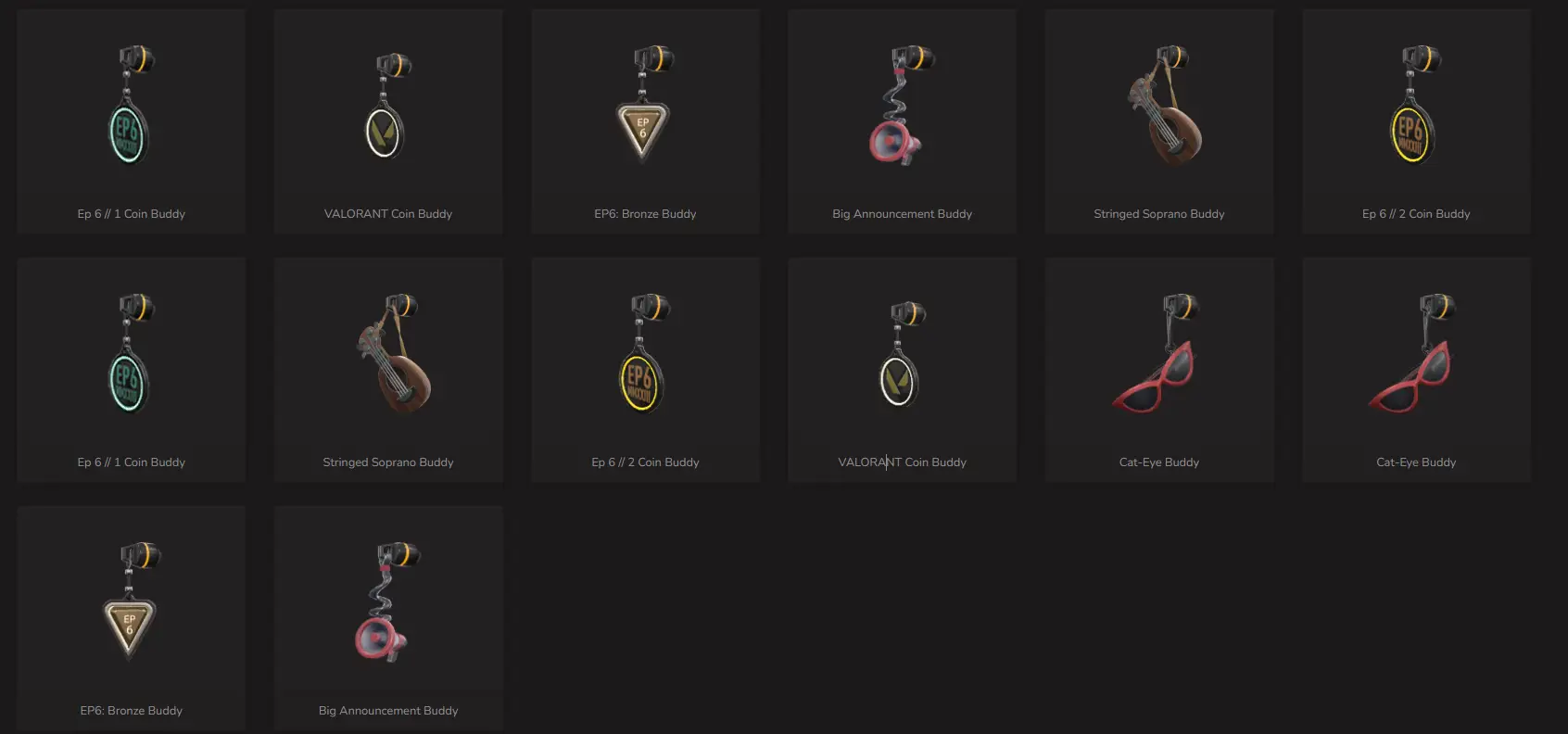
Task: Pick the red Cat-Eye glasses beside VALORANT Coin Buddy
Action: point(1154,353)
